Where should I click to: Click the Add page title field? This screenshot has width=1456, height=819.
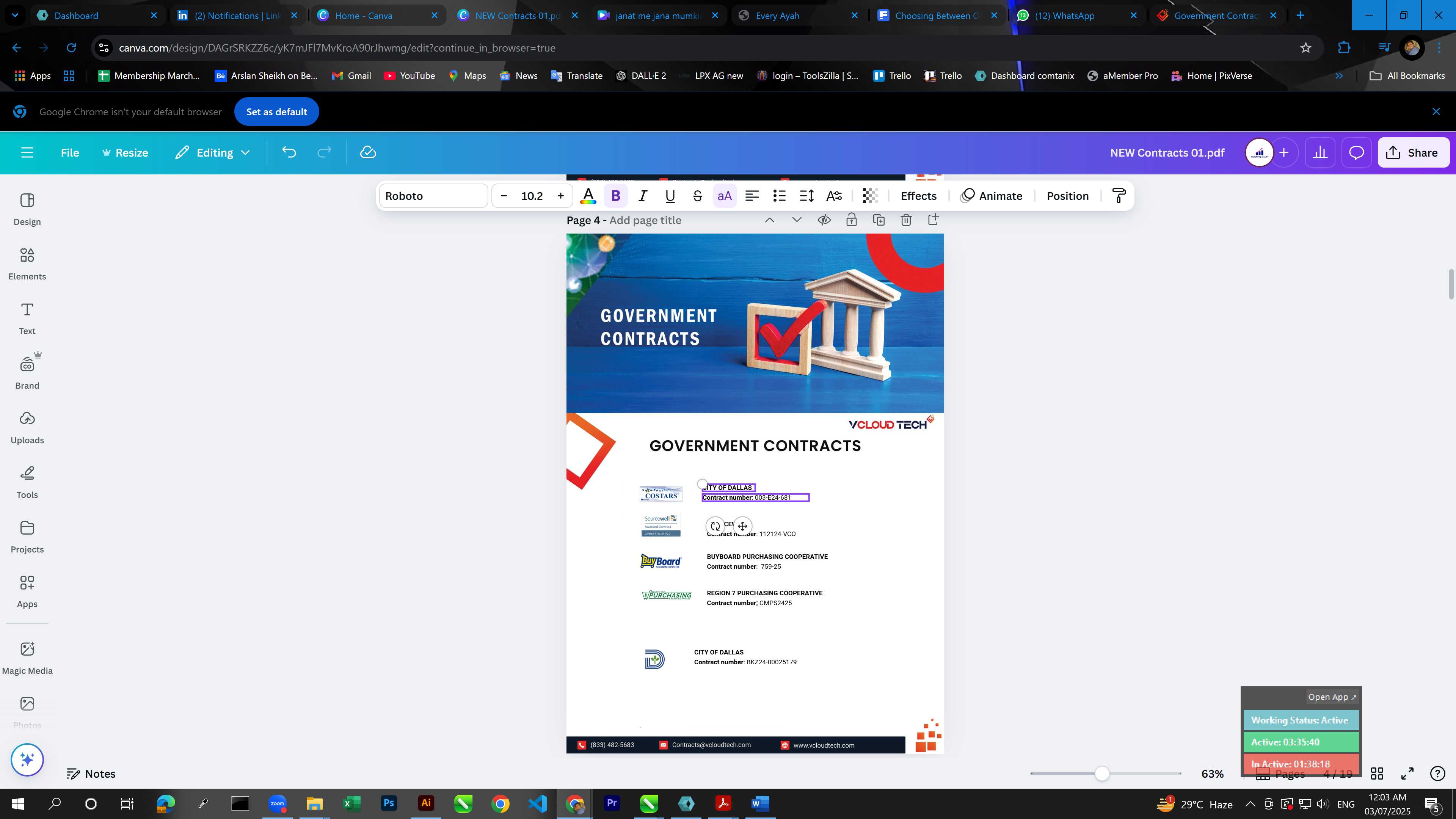645,220
